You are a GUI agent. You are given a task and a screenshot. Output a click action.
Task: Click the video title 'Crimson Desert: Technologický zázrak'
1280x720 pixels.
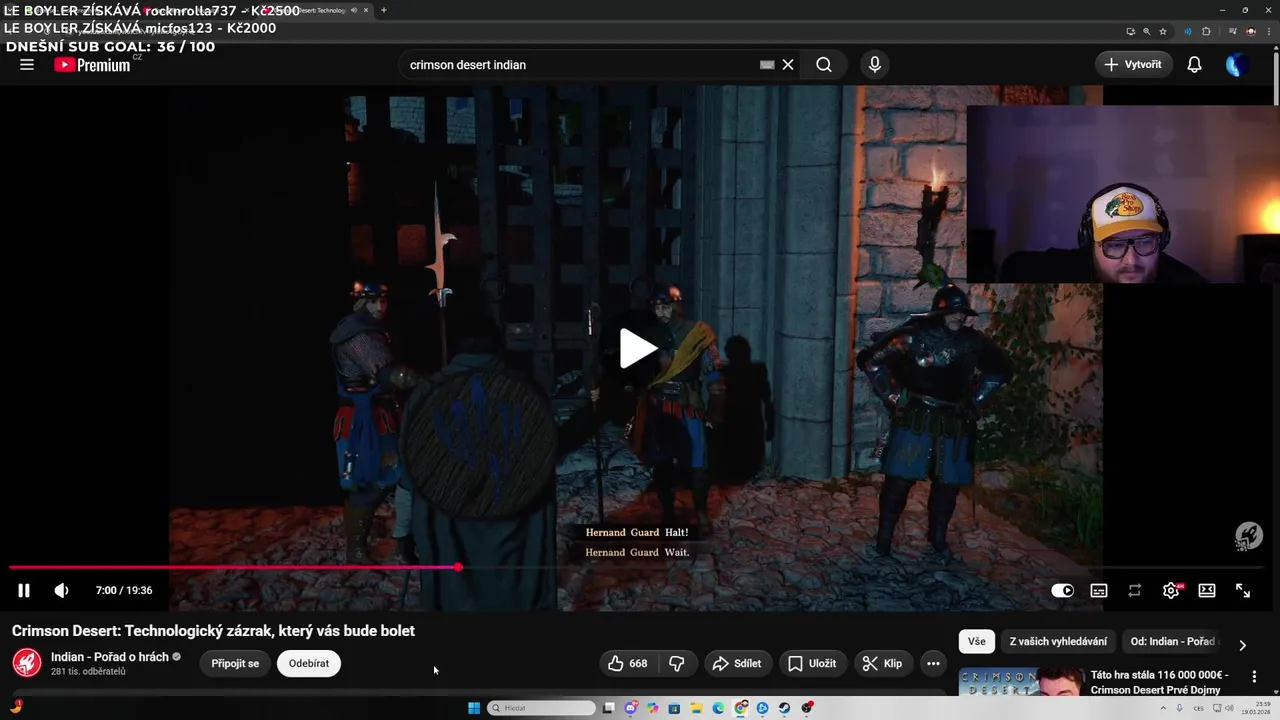tap(213, 631)
